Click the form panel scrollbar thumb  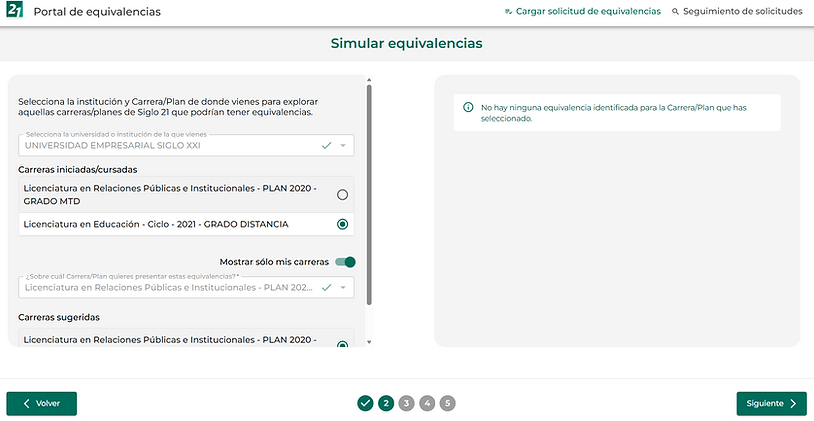369,195
